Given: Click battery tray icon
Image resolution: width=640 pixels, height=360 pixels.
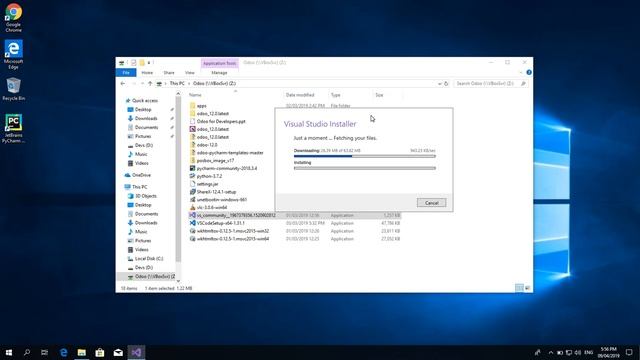Looking at the screenshot, I should (x=560, y=352).
